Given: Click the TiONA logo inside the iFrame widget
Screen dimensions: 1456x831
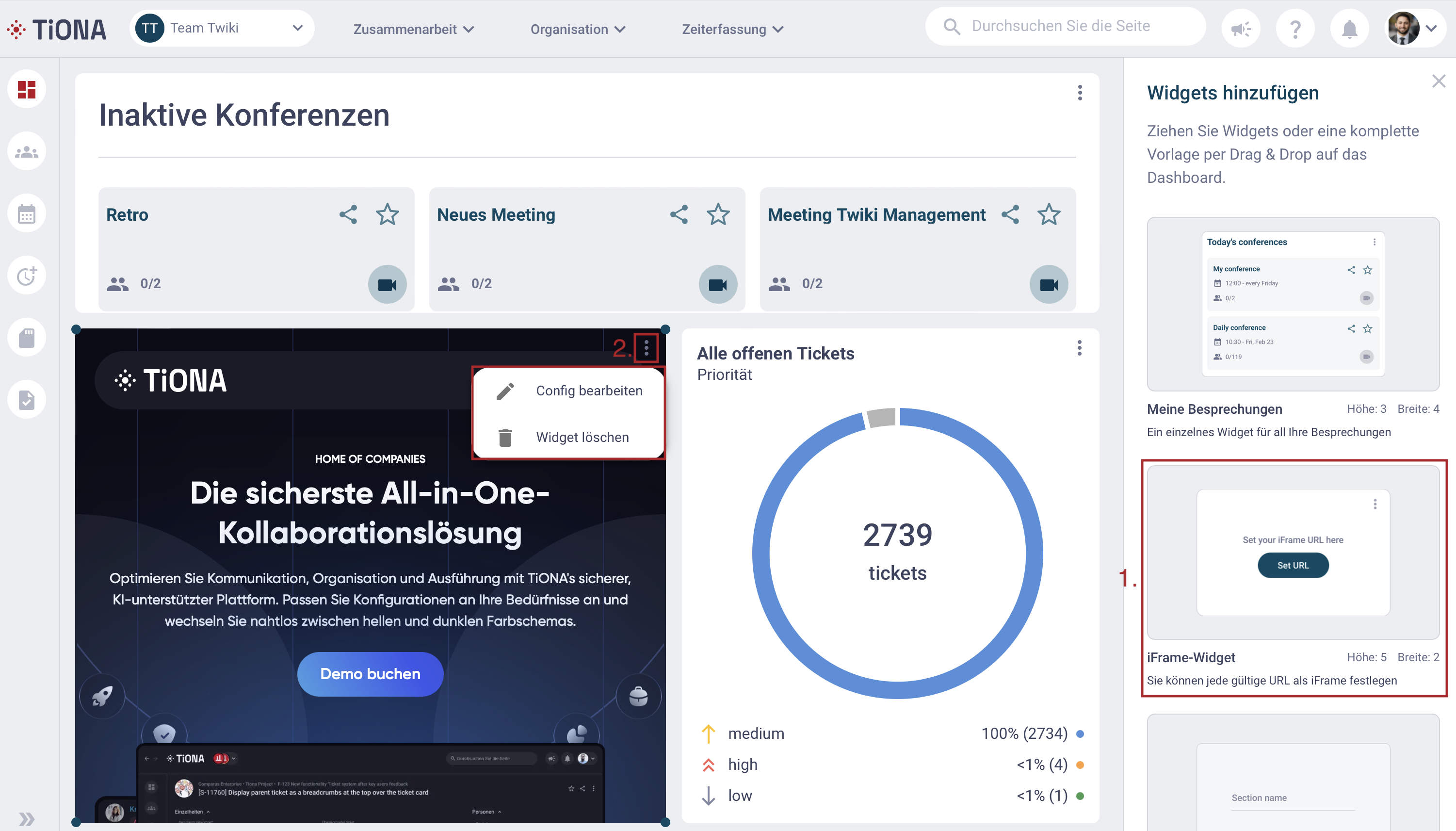Looking at the screenshot, I should coord(170,381).
